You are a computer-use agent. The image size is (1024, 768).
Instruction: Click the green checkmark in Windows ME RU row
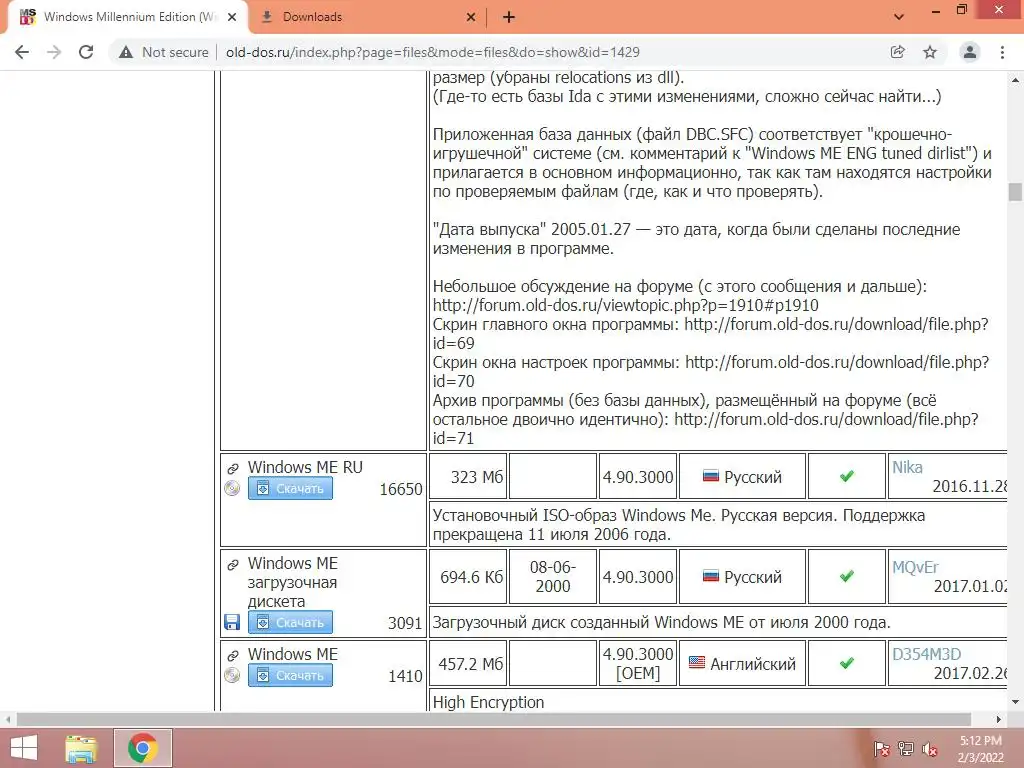coord(847,476)
